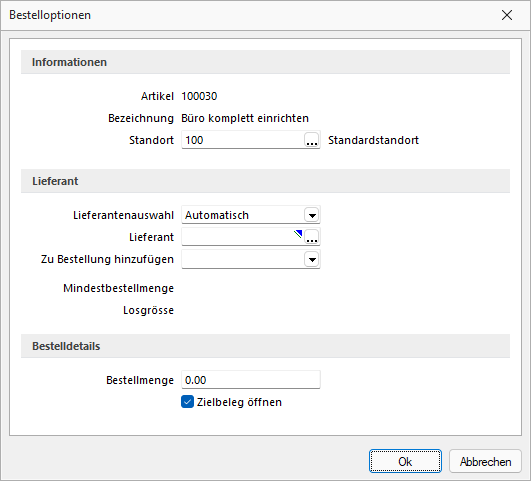Expand the Zu Bestellung hinzufügen dropdown arrow
Image resolution: width=531 pixels, height=481 pixels.
pos(312,259)
